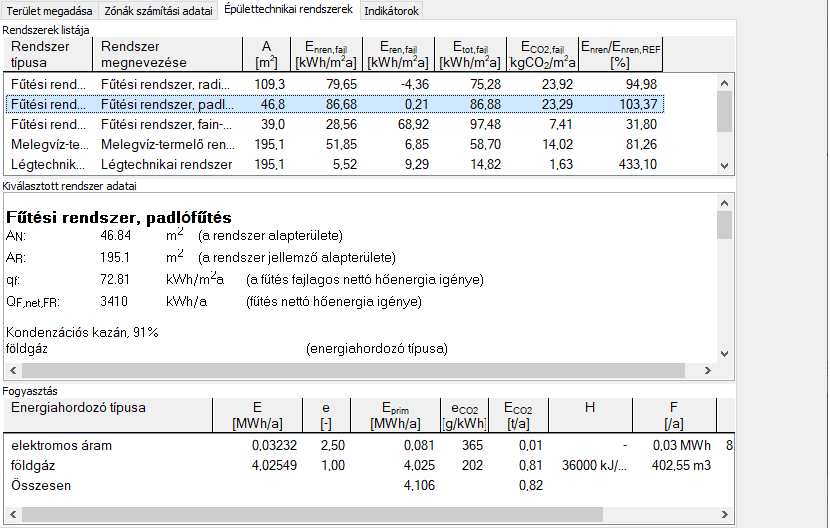Select the földgáz consumption row
830x528 pixels.
(x=369, y=466)
